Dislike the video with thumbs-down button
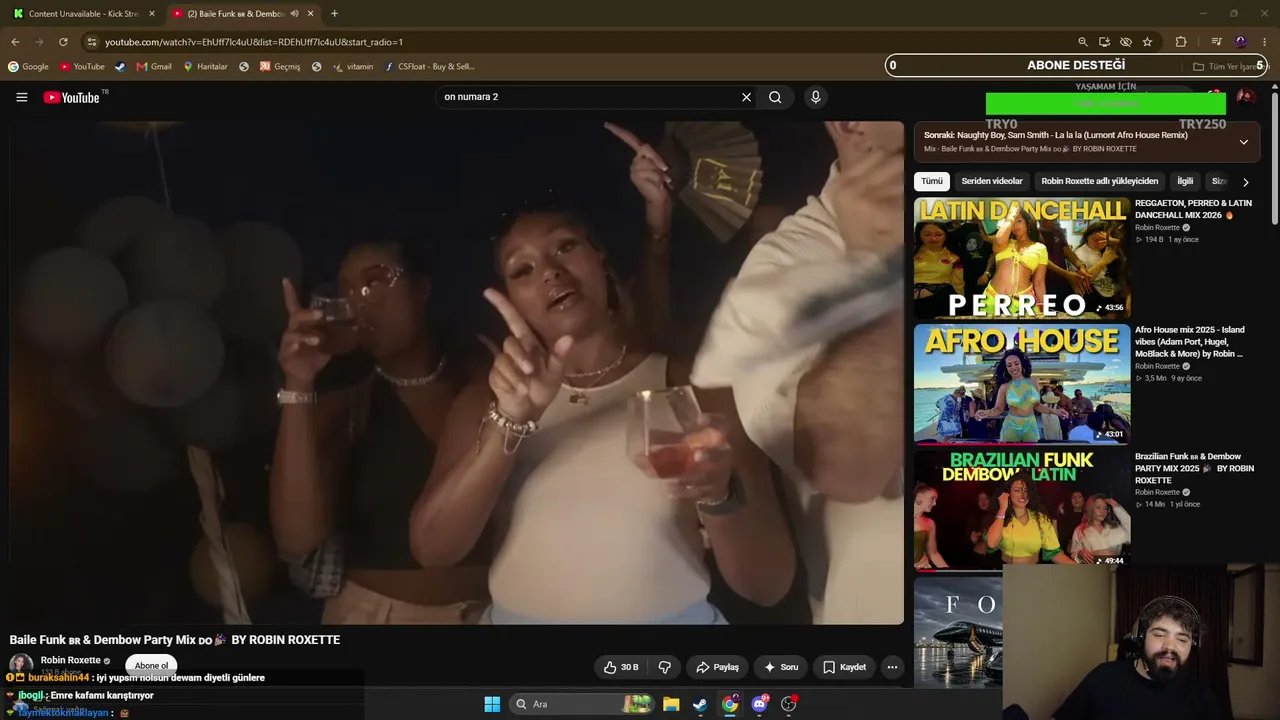The width and height of the screenshot is (1280, 720). (664, 667)
